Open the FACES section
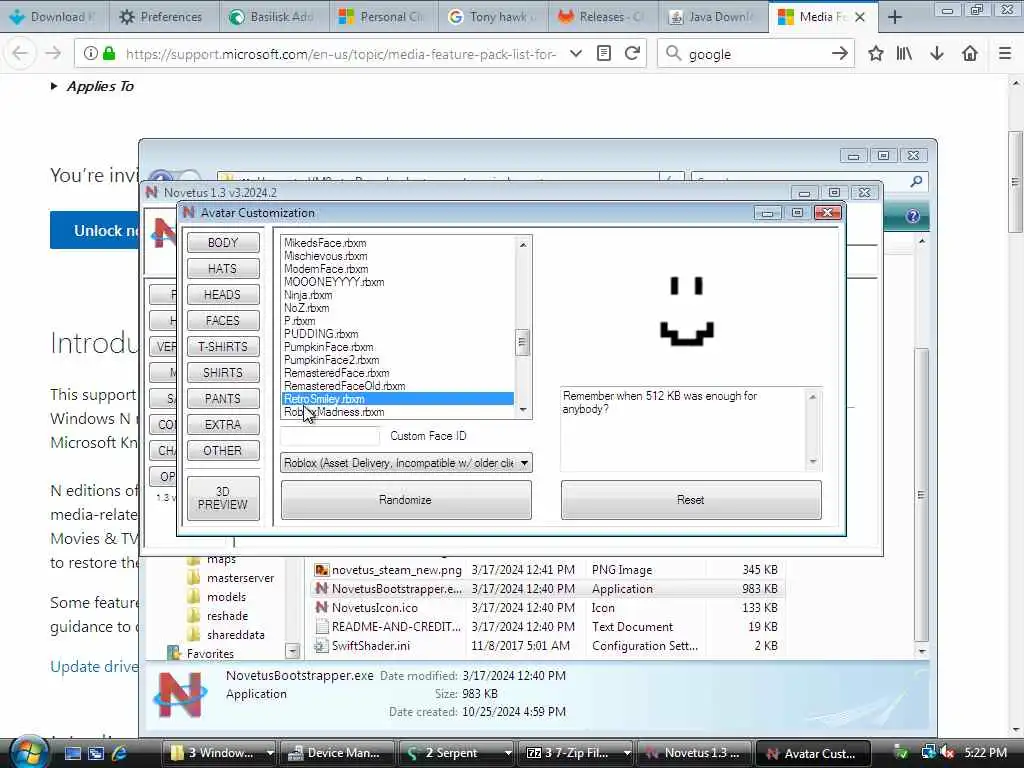 [223, 321]
